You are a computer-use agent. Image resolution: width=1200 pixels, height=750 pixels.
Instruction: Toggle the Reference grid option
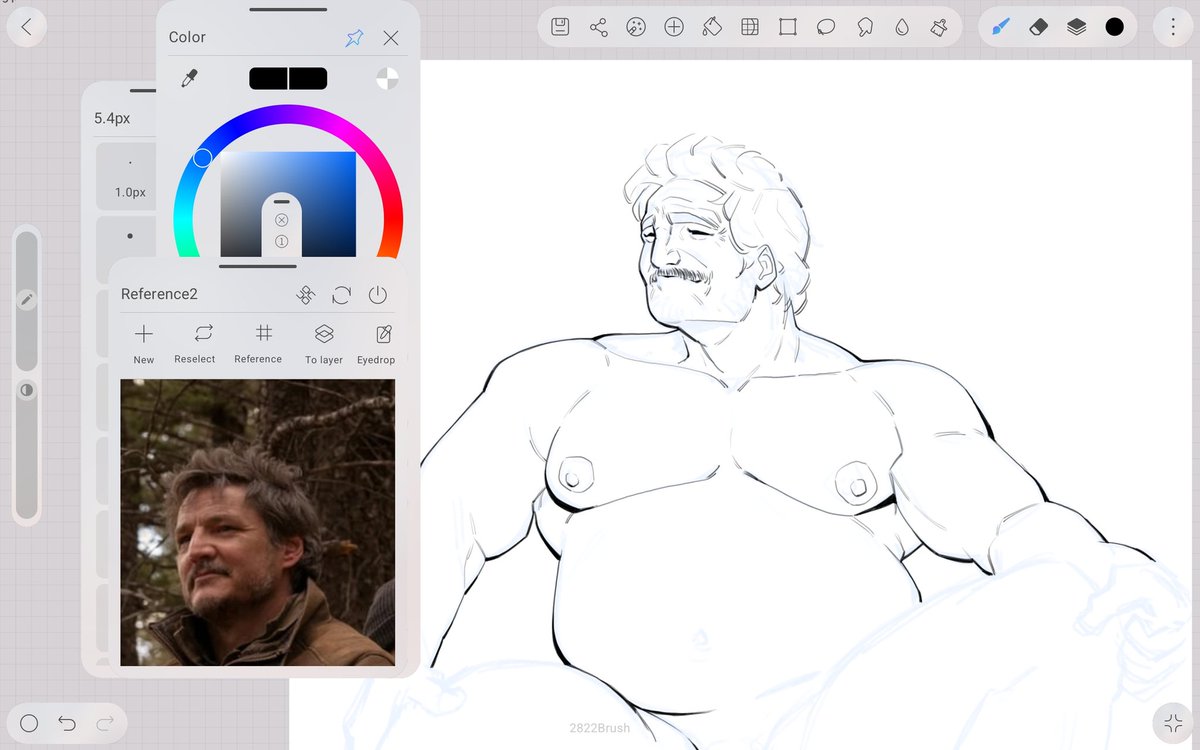click(x=258, y=343)
